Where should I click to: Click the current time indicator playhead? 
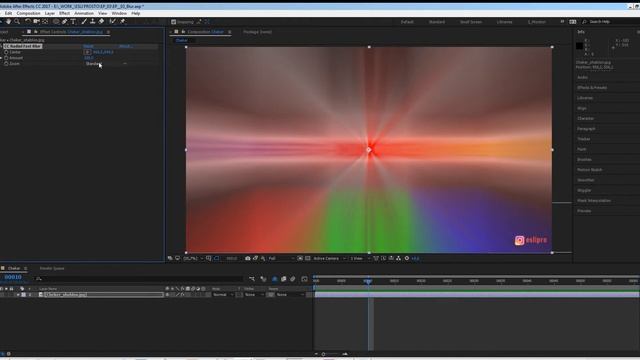pos(368,281)
